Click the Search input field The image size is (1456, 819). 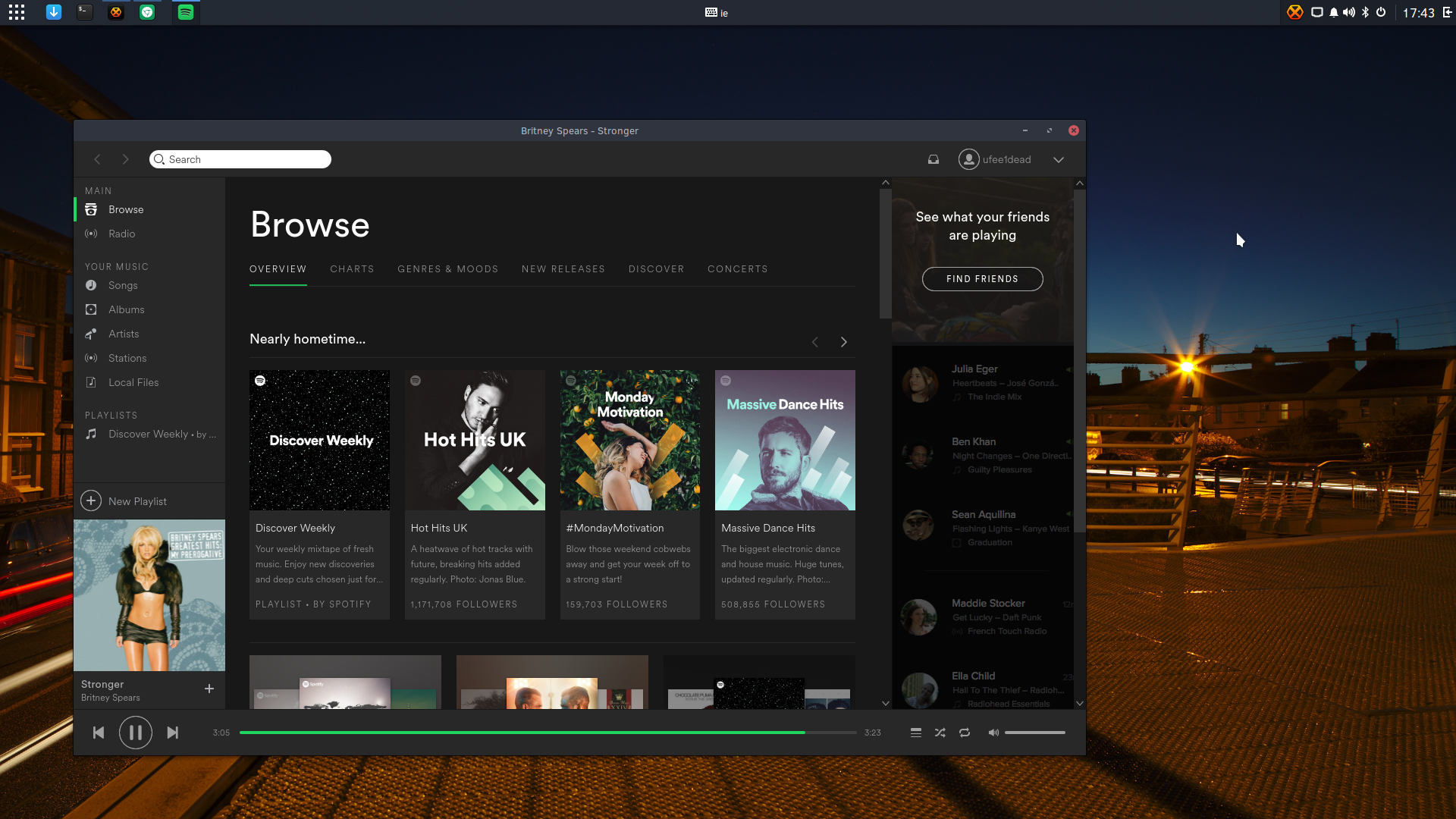[240, 159]
